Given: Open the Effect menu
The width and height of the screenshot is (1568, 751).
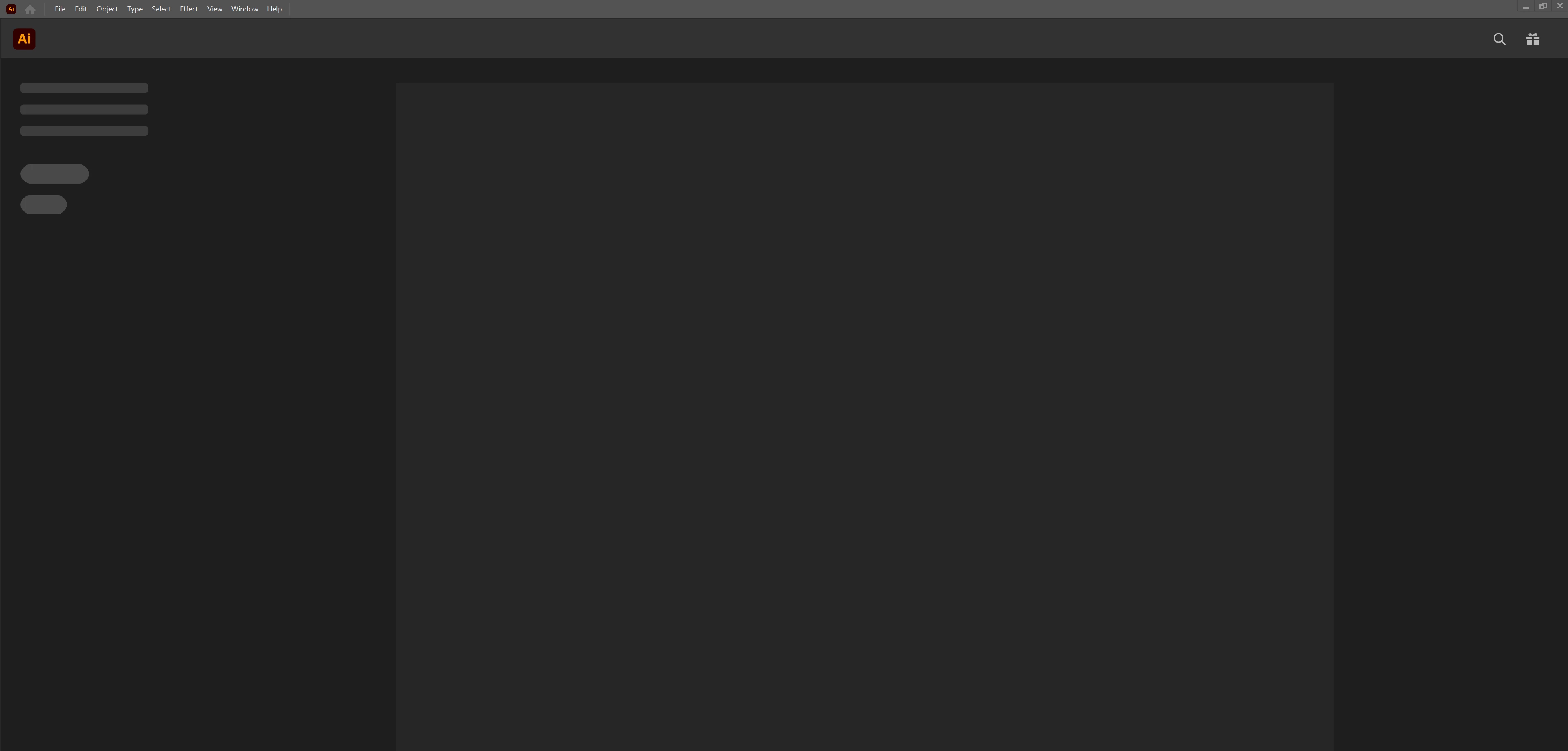Looking at the screenshot, I should (189, 9).
